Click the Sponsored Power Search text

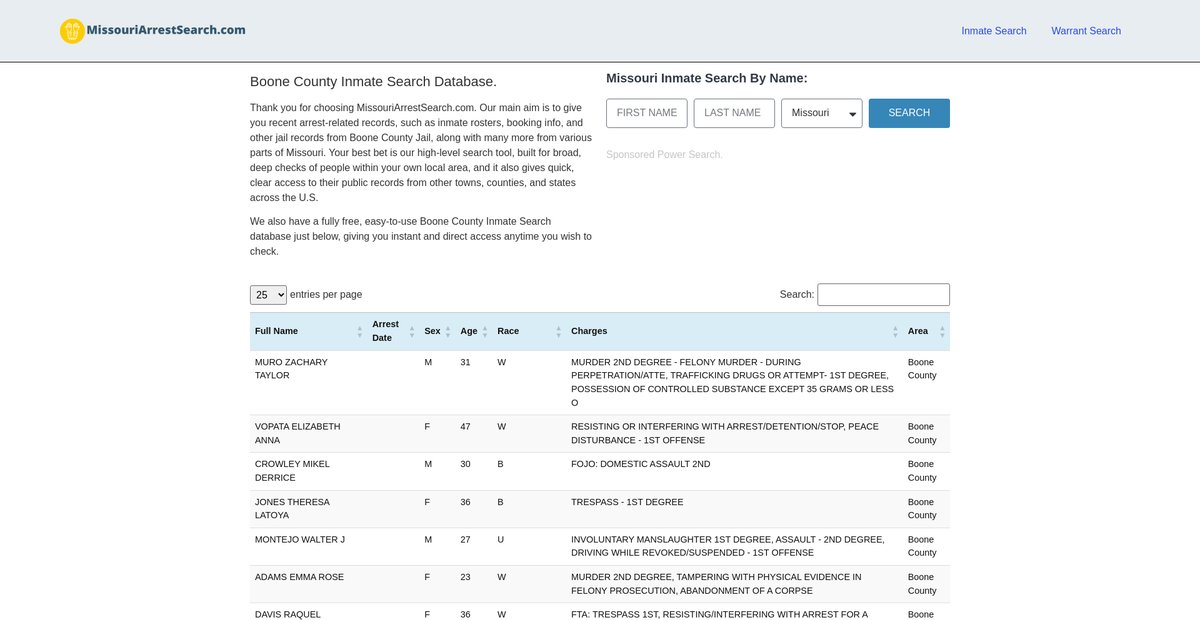[663, 155]
